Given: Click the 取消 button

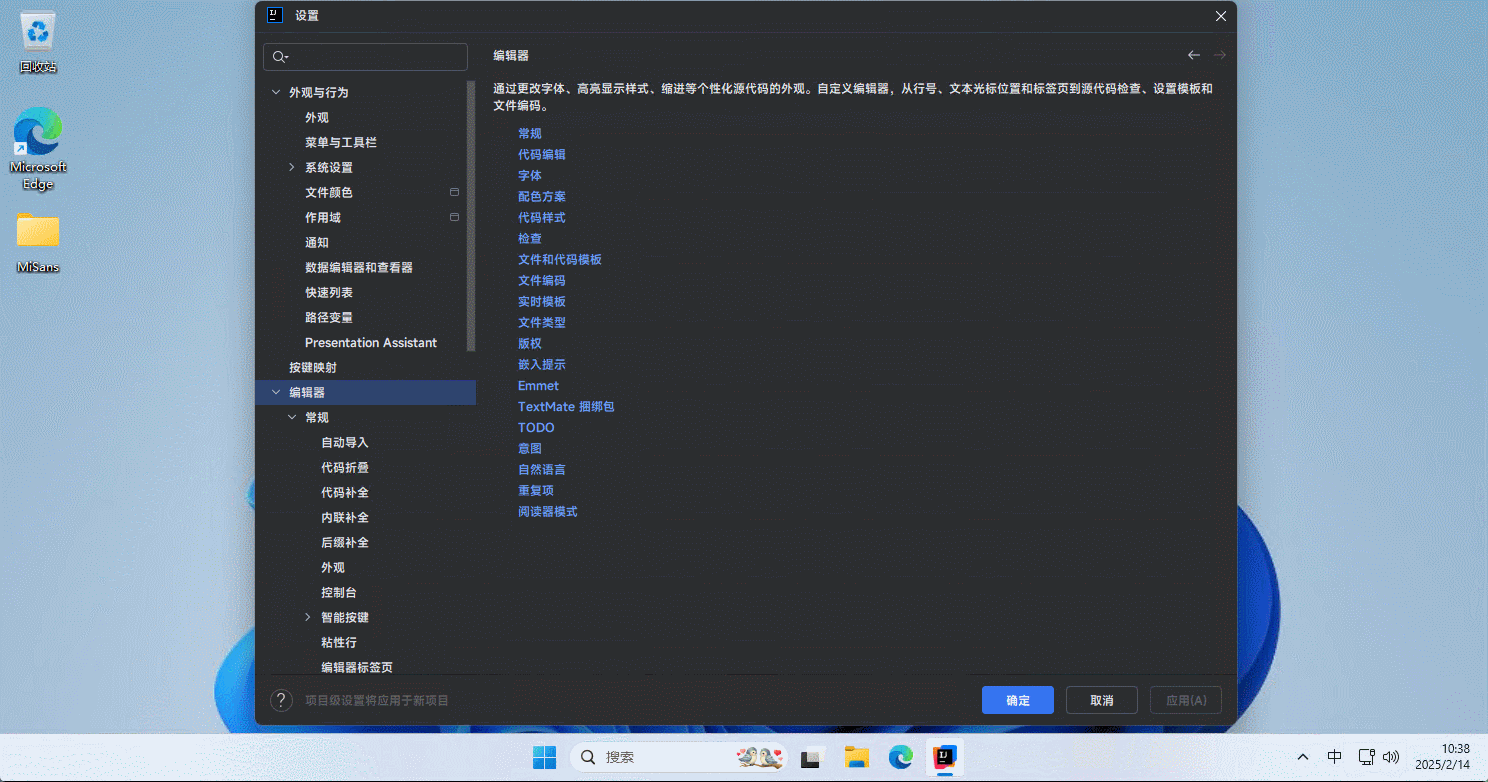Looking at the screenshot, I should click(x=1101, y=700).
